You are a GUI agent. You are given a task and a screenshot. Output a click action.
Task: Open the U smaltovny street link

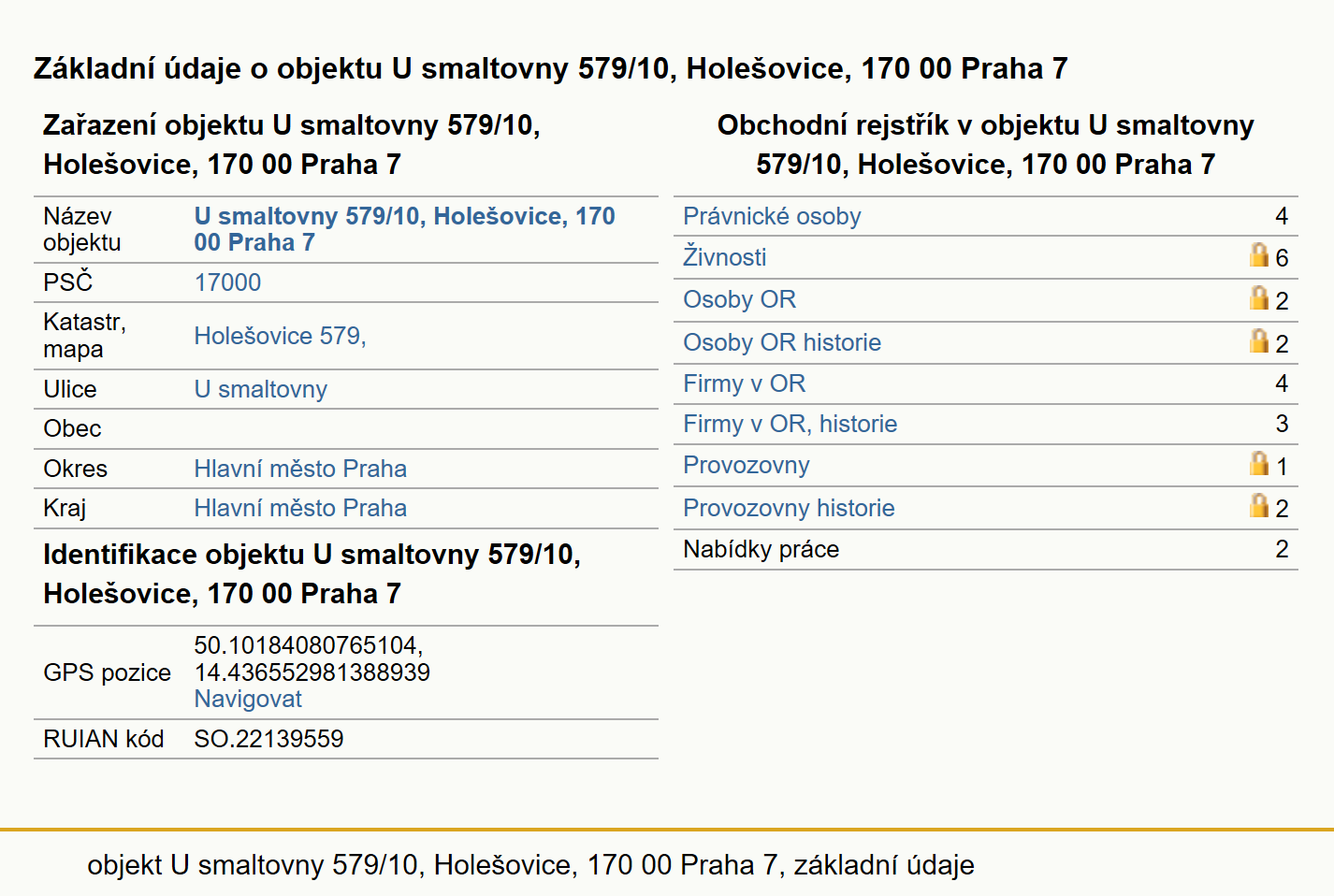[260, 389]
